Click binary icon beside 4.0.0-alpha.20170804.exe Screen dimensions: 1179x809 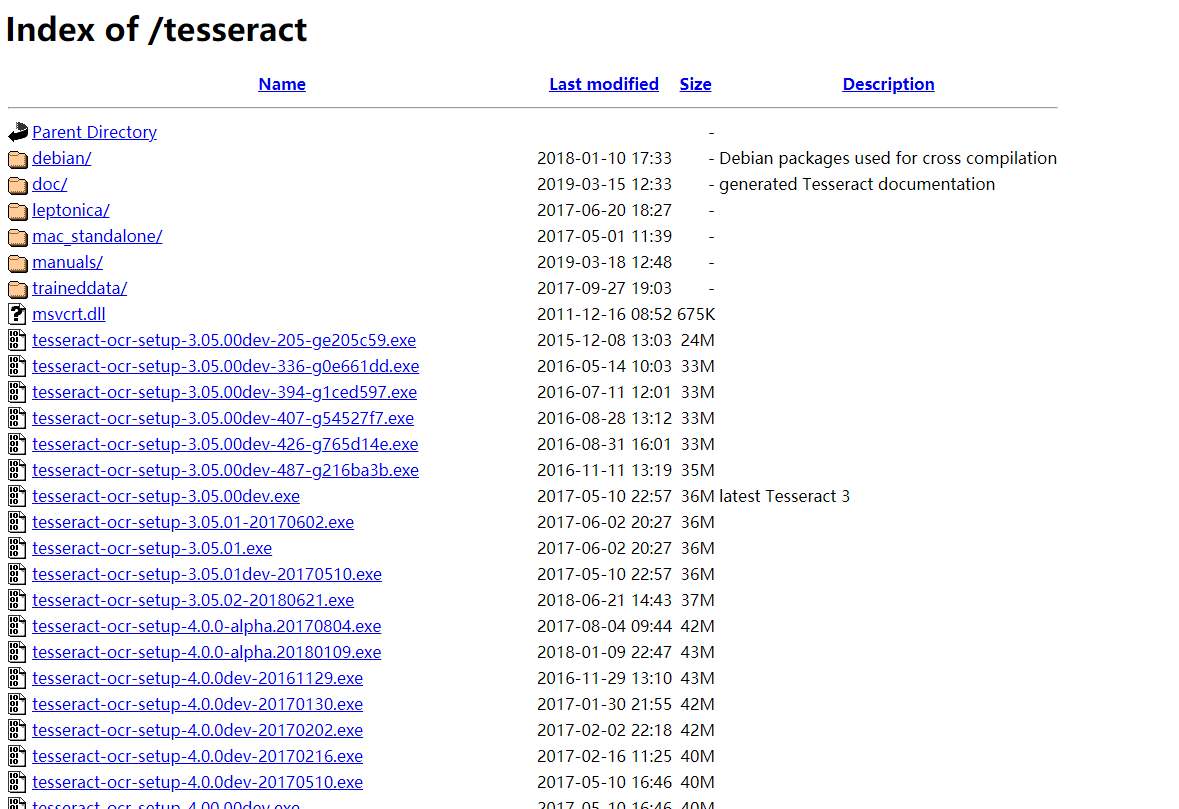click(17, 626)
